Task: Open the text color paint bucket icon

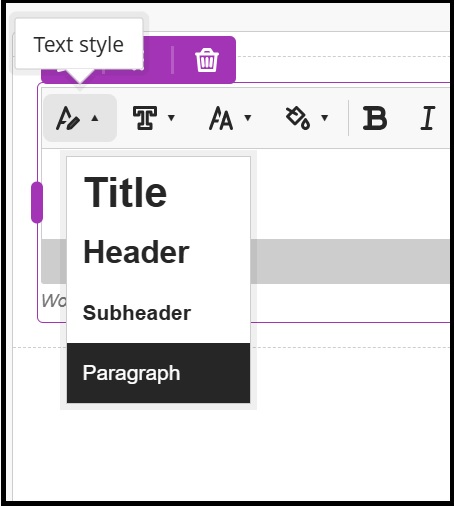Action: coord(298,118)
